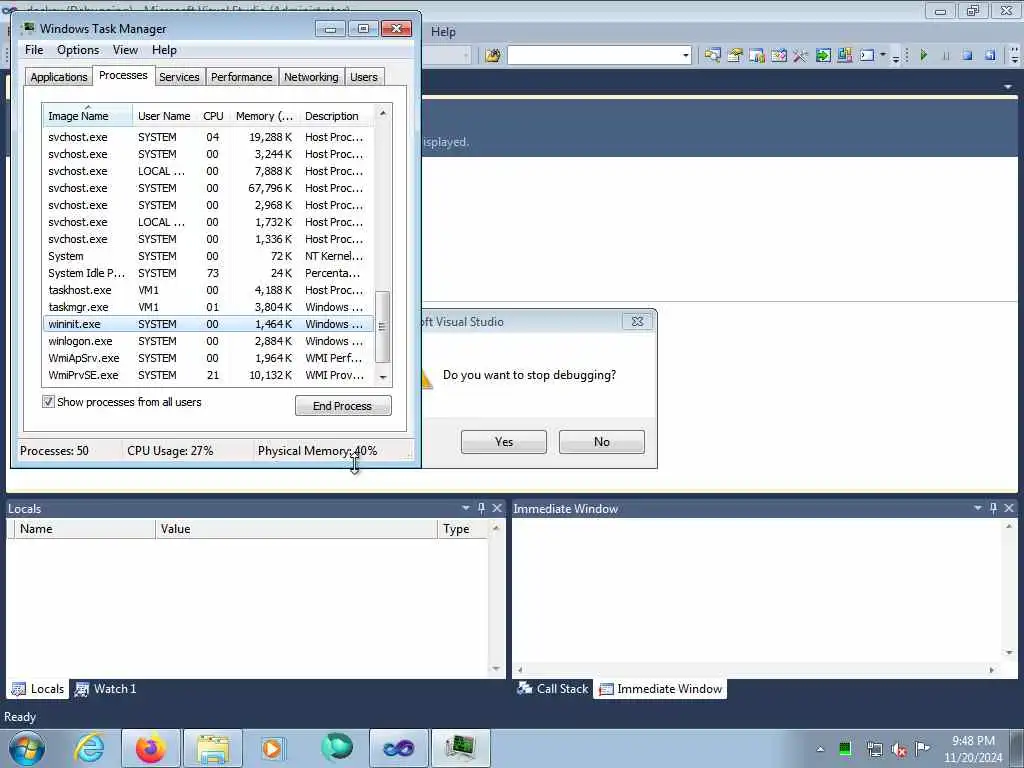Click Yes to stop debugging

pos(504,441)
